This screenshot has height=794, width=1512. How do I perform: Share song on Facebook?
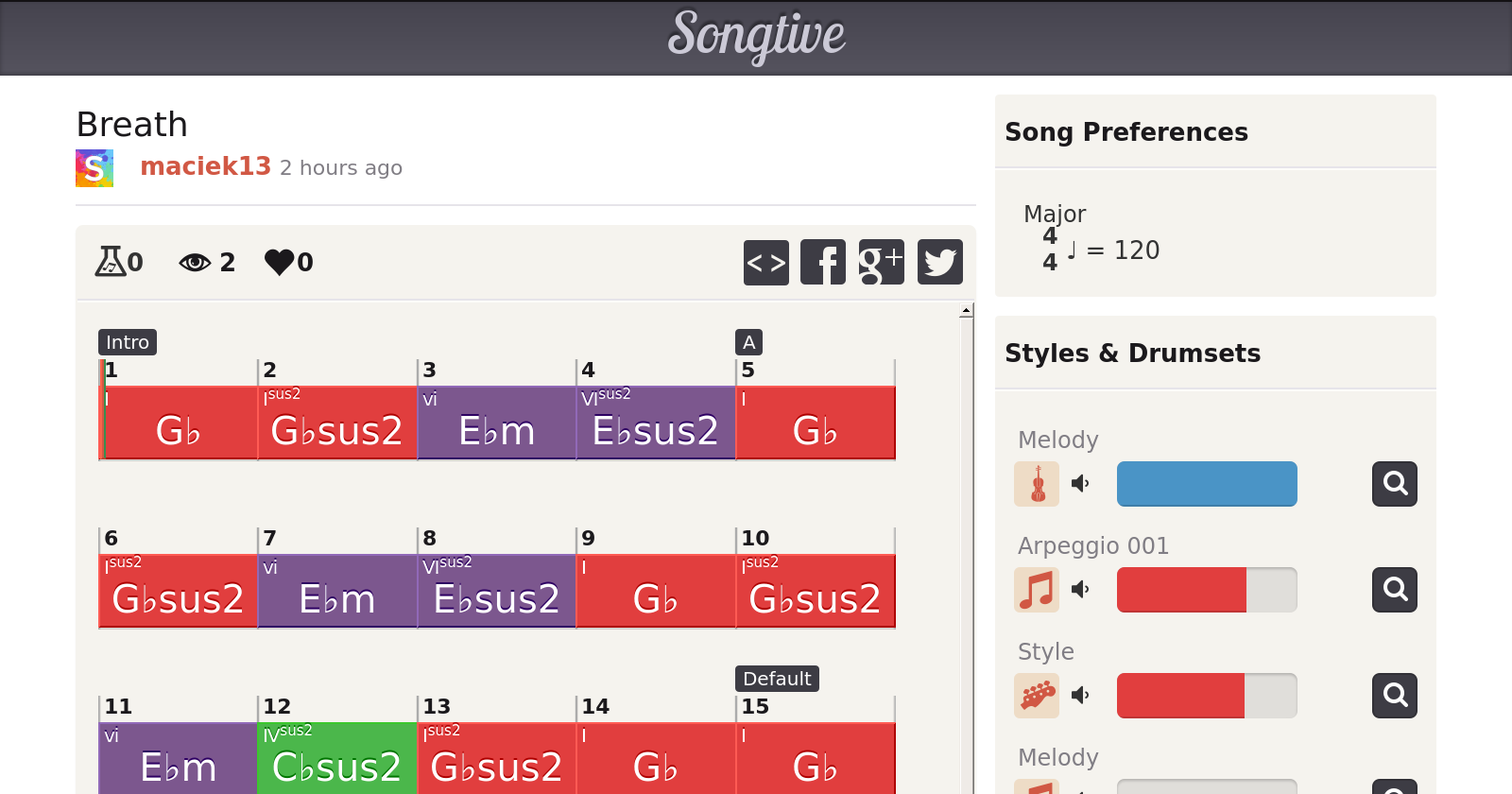click(x=823, y=262)
